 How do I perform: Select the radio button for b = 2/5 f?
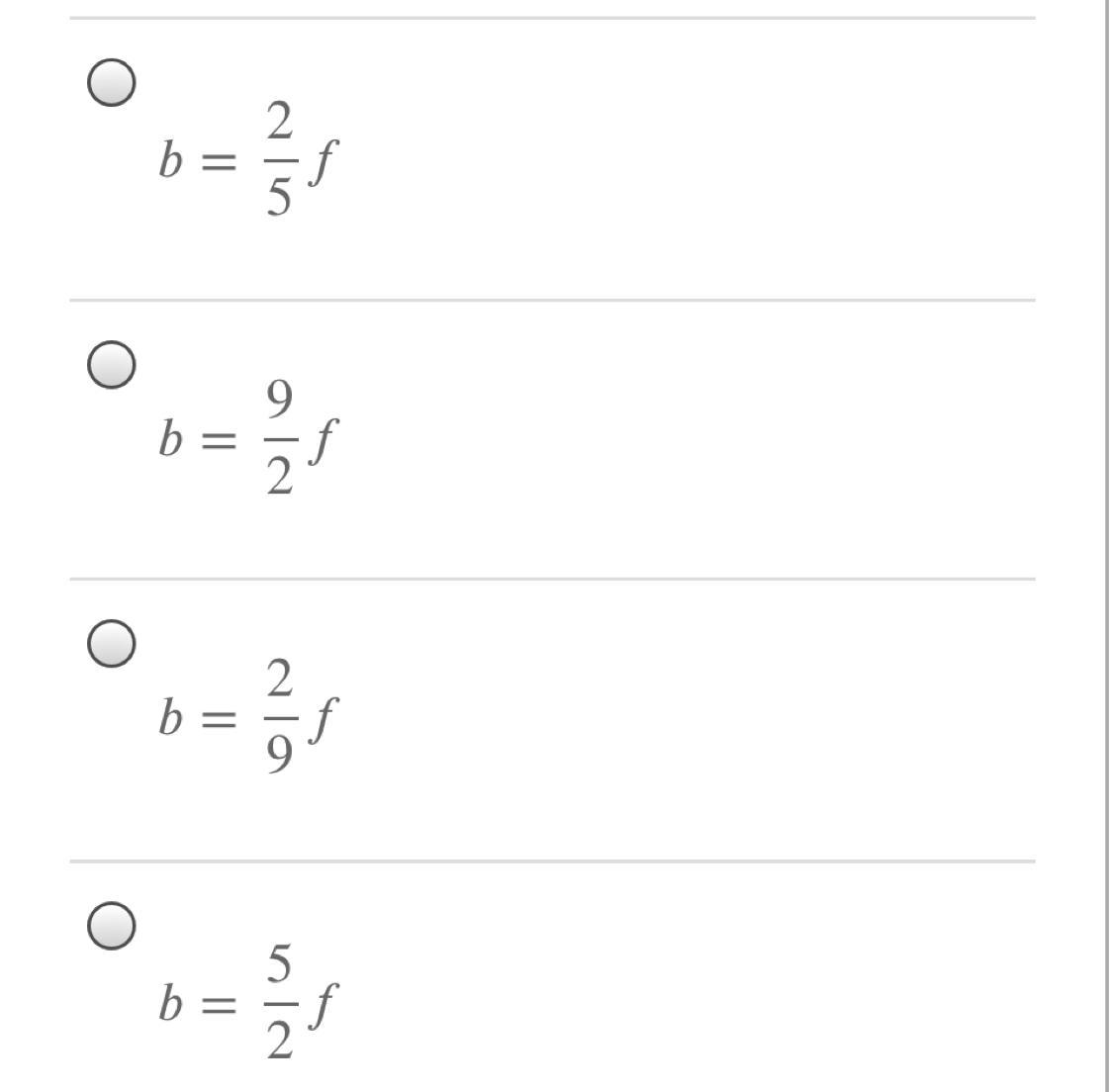click(111, 83)
